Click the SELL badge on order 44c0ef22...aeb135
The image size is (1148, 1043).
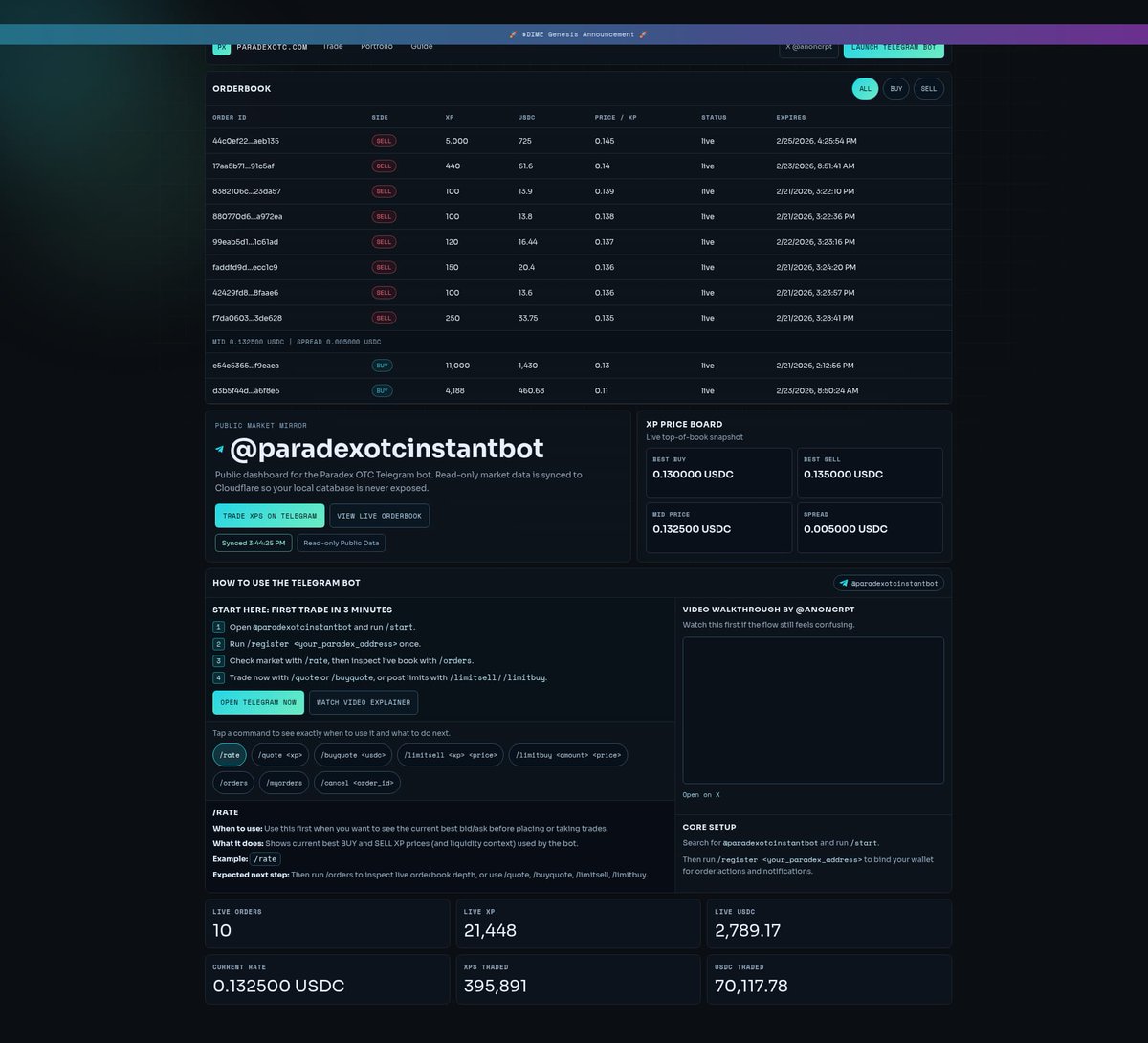click(384, 141)
